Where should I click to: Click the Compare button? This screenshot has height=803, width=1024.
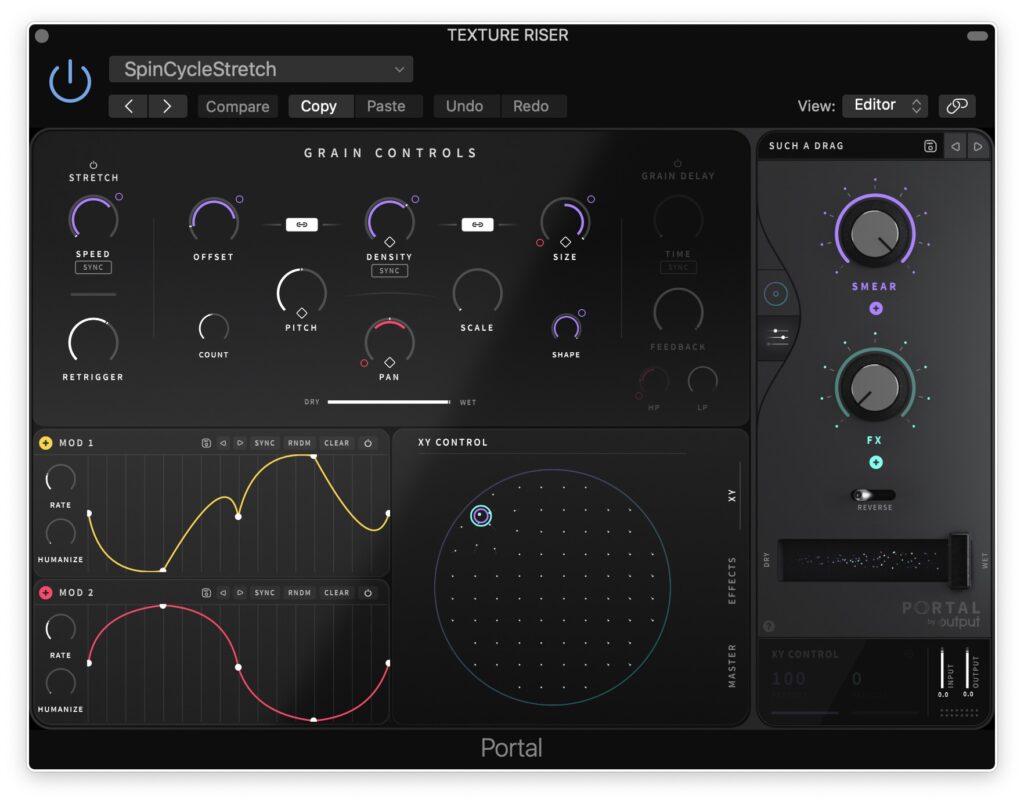pyautogui.click(x=237, y=106)
